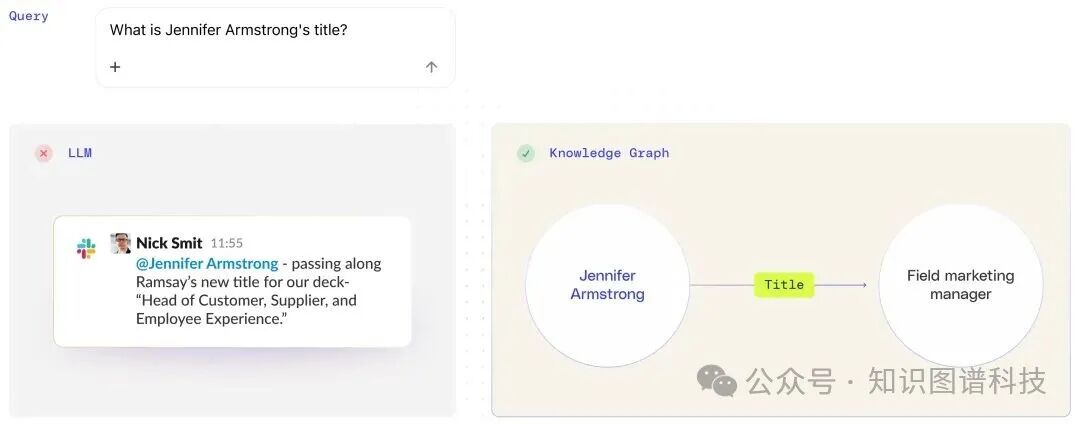Image resolution: width=1080 pixels, height=424 pixels.
Task: Click the red X icon beside LLM
Action: tap(44, 153)
